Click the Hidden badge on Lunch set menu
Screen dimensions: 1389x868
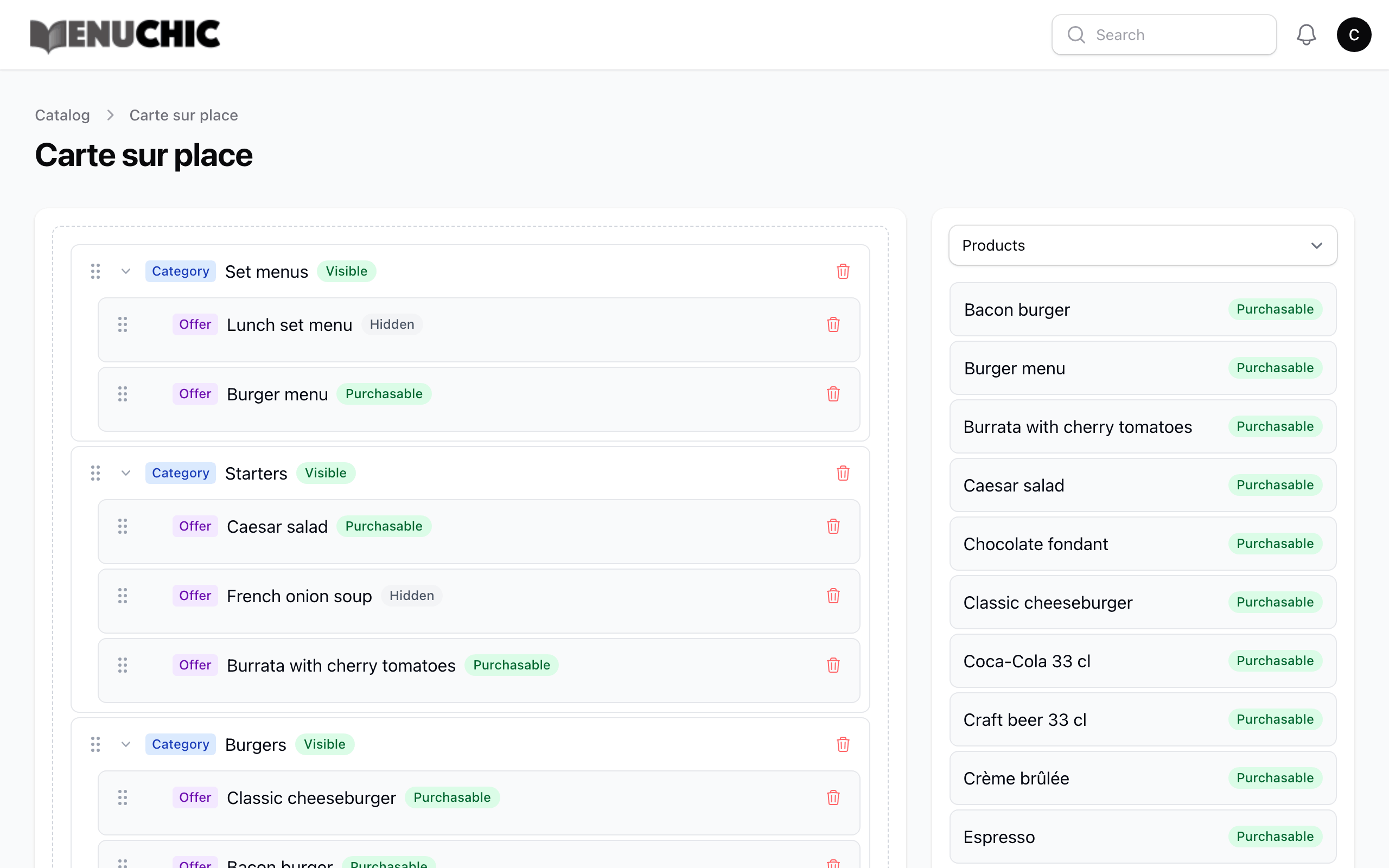[x=391, y=324]
